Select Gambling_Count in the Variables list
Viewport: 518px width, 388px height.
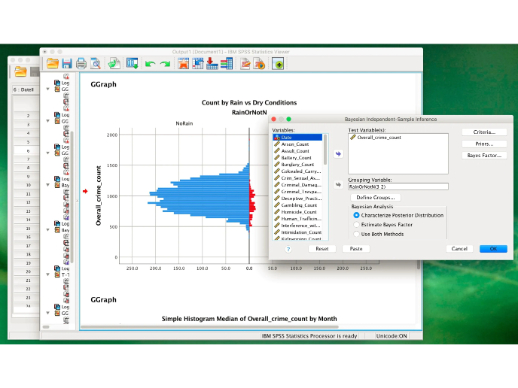298,205
